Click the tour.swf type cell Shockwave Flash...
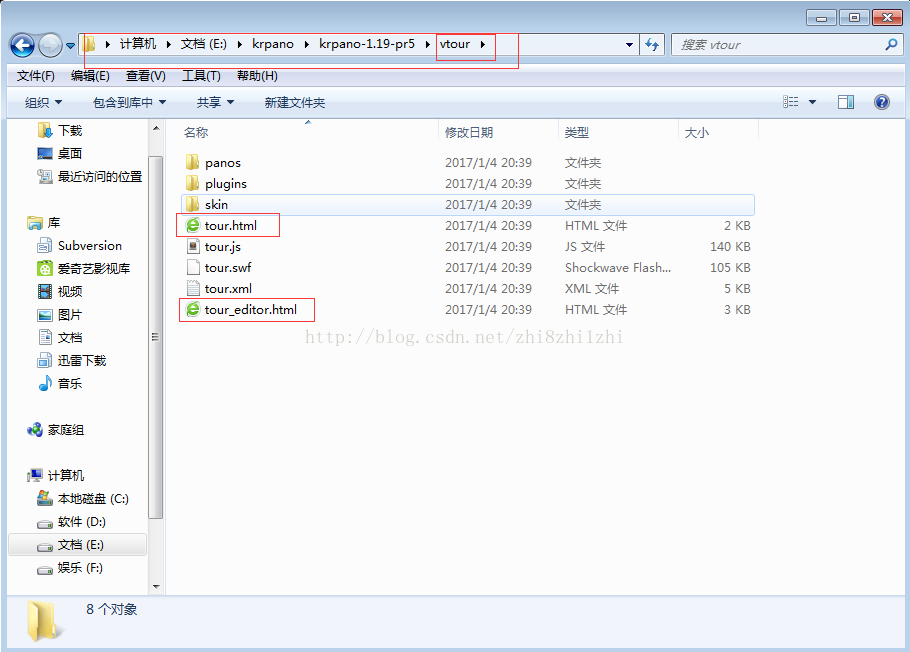The width and height of the screenshot is (910, 652). click(618, 267)
